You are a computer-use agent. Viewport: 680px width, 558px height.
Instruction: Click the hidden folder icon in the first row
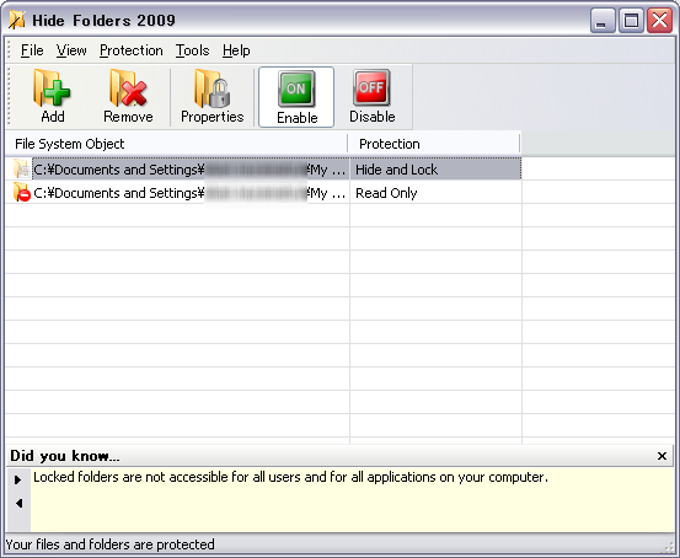pos(21,169)
